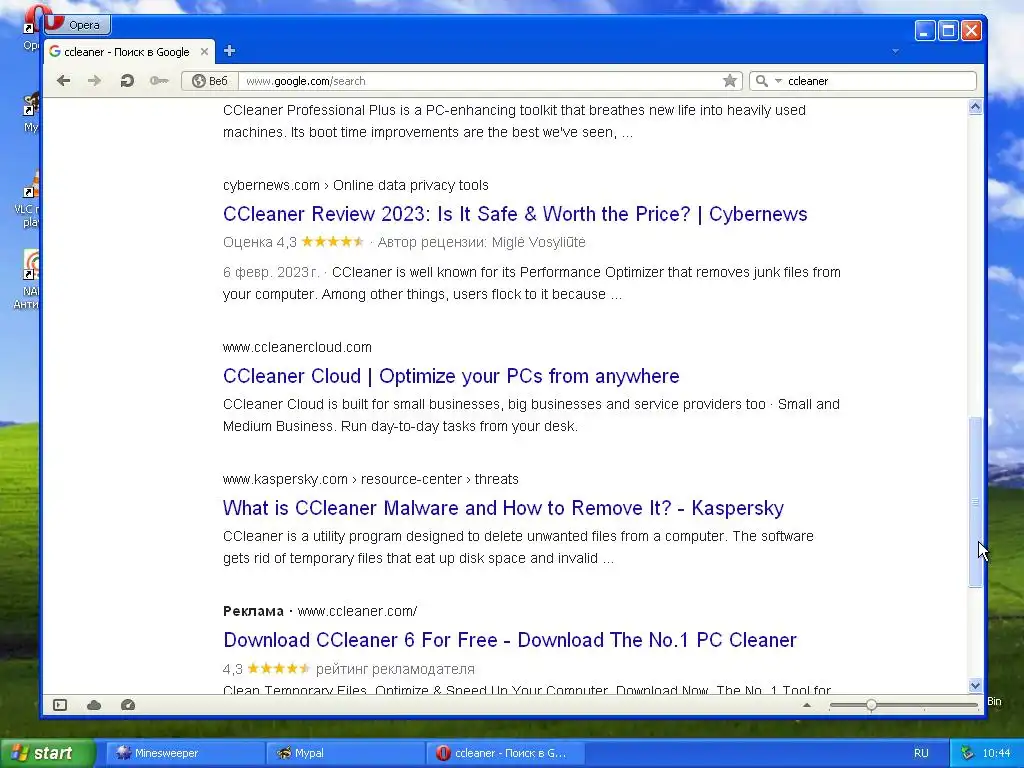Open the search engine dropdown arrow
Image resolution: width=1024 pixels, height=768 pixels.
click(778, 81)
